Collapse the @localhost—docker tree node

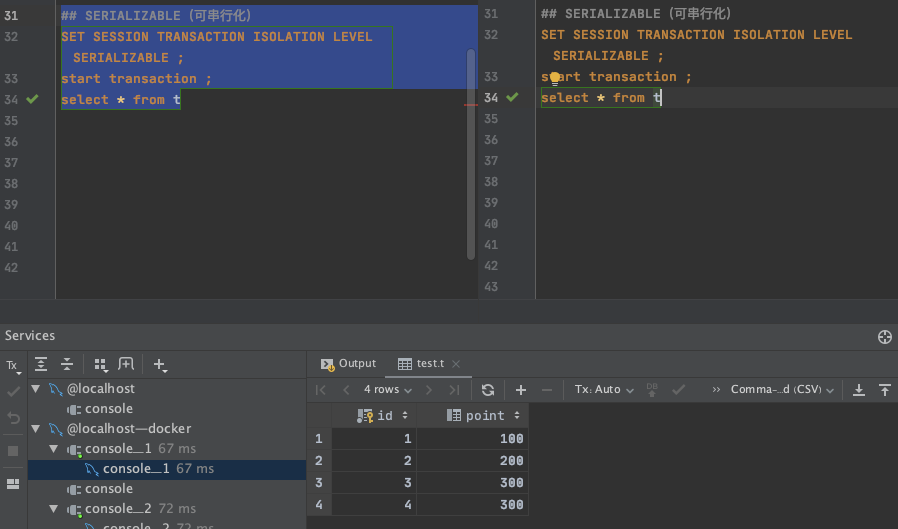click(x=36, y=429)
